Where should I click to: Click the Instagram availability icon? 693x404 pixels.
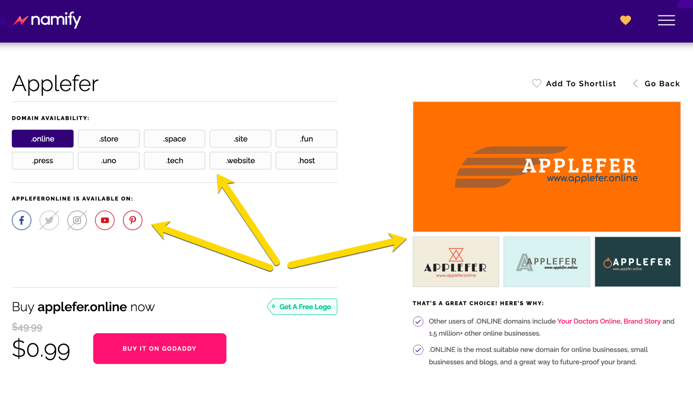tap(77, 220)
